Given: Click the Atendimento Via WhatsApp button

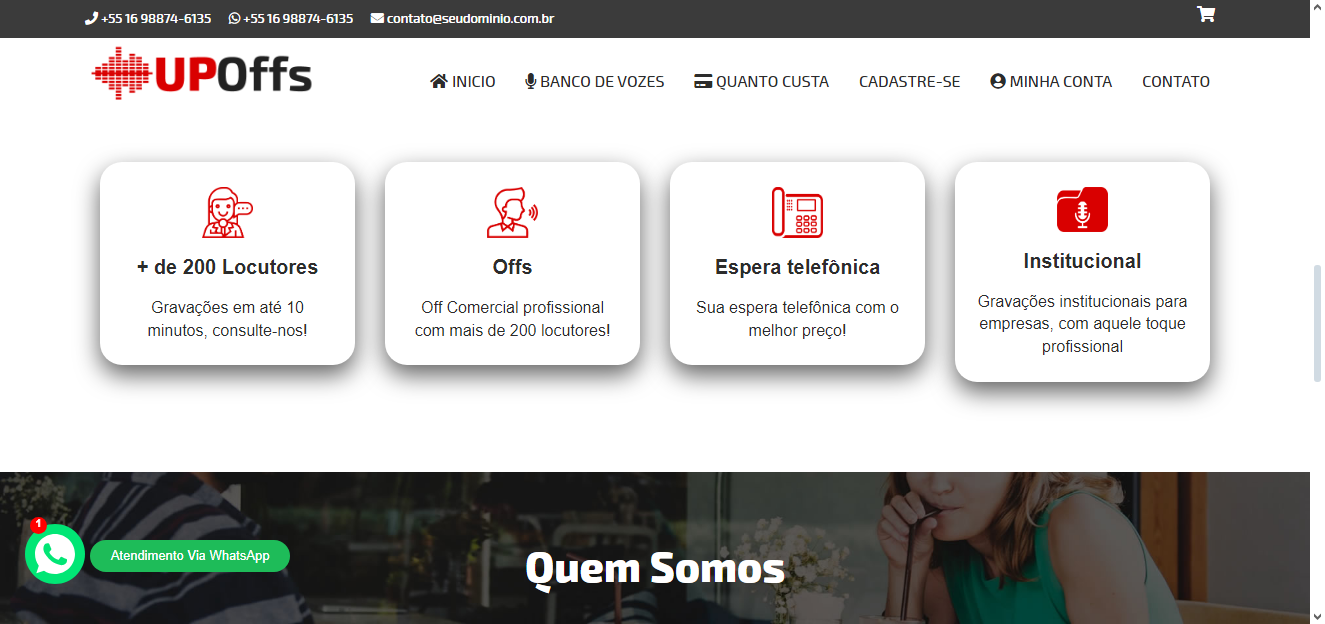Looking at the screenshot, I should [190, 556].
